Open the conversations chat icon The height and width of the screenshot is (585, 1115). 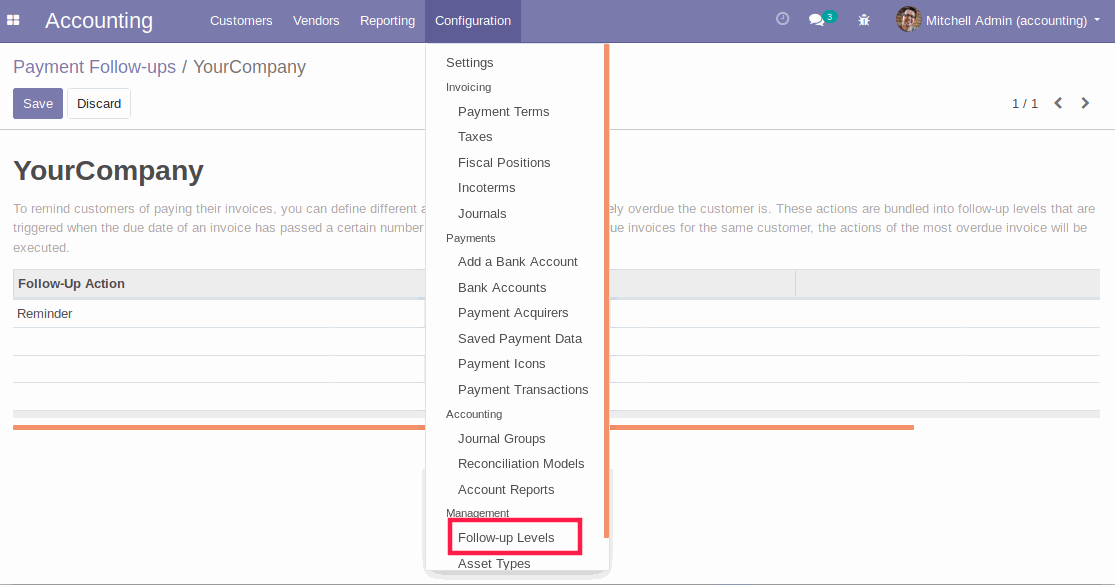817,20
